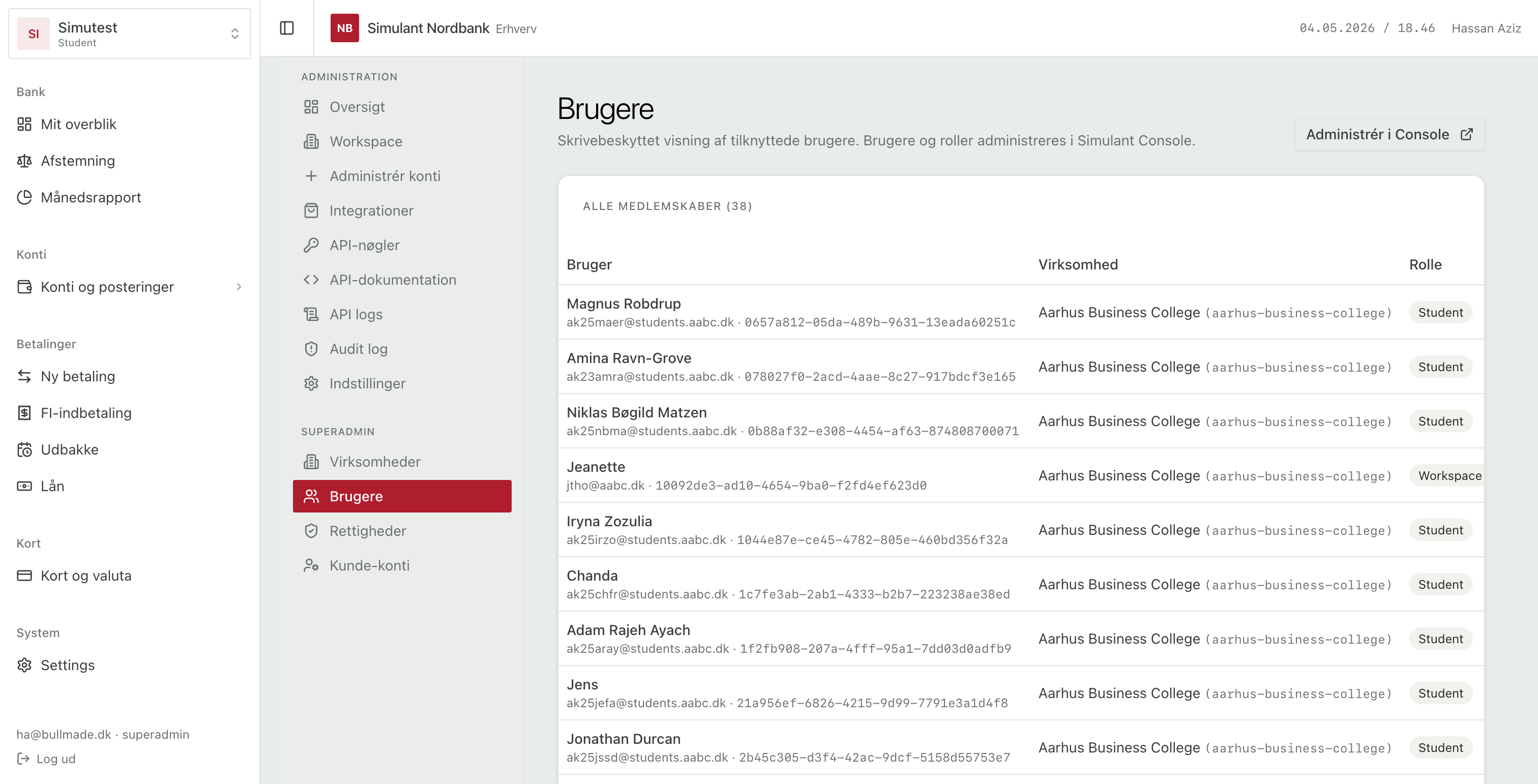Click the date 04.05.2026 / 18.46
Image resolution: width=1538 pixels, height=784 pixels.
pyautogui.click(x=1367, y=28)
